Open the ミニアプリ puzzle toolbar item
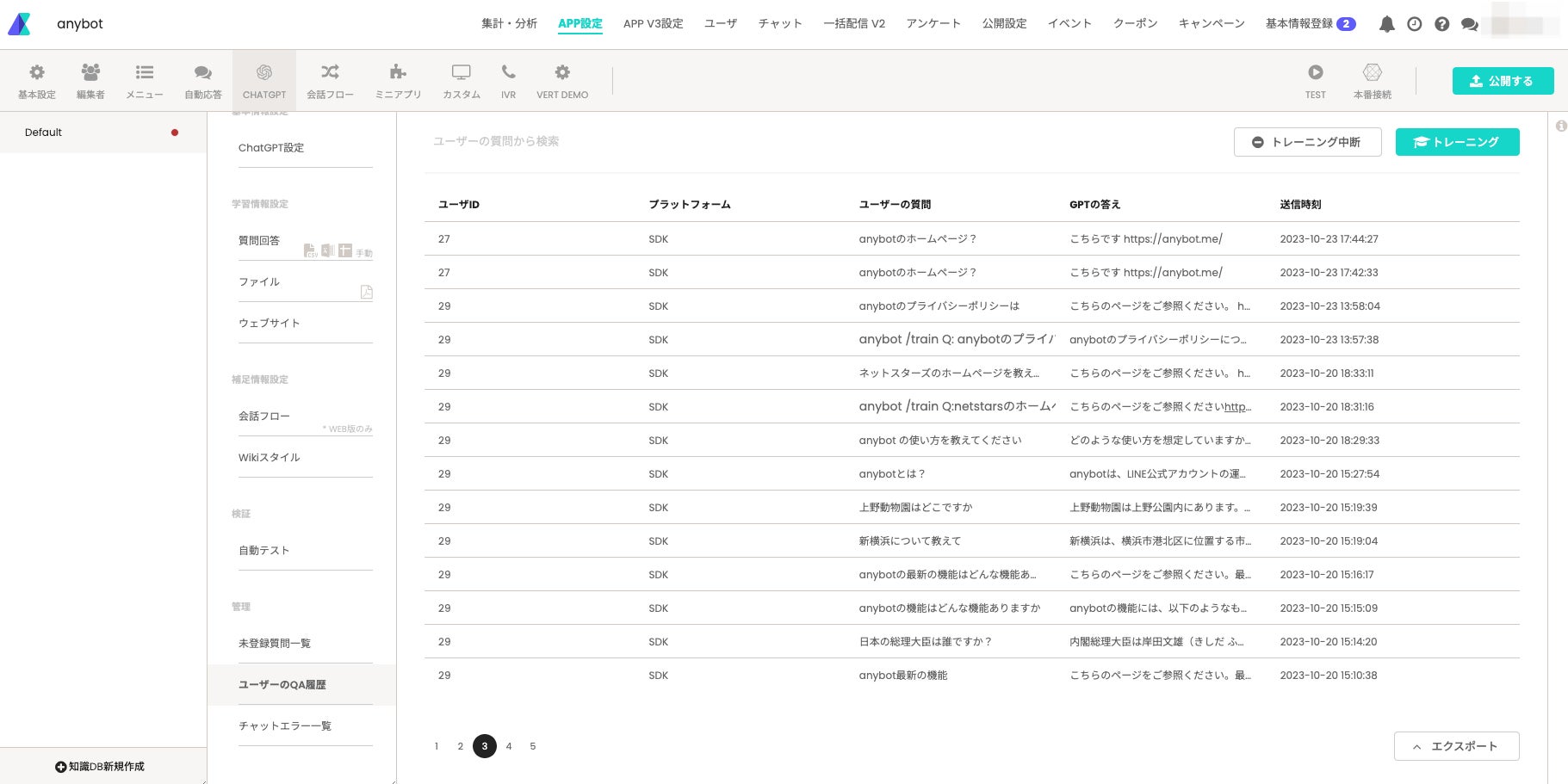 tap(398, 81)
